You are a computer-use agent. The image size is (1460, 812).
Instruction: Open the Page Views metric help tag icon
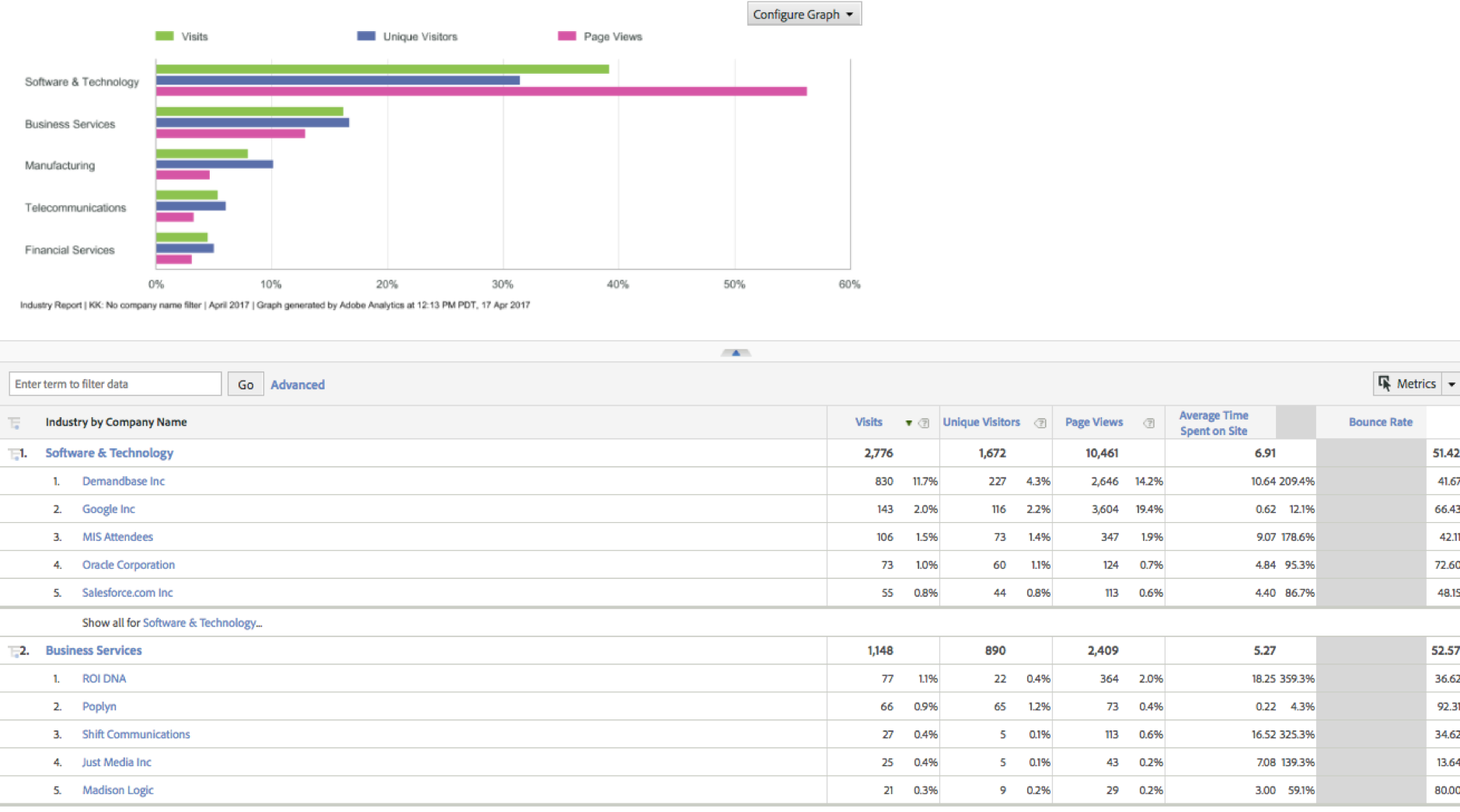(x=1148, y=423)
